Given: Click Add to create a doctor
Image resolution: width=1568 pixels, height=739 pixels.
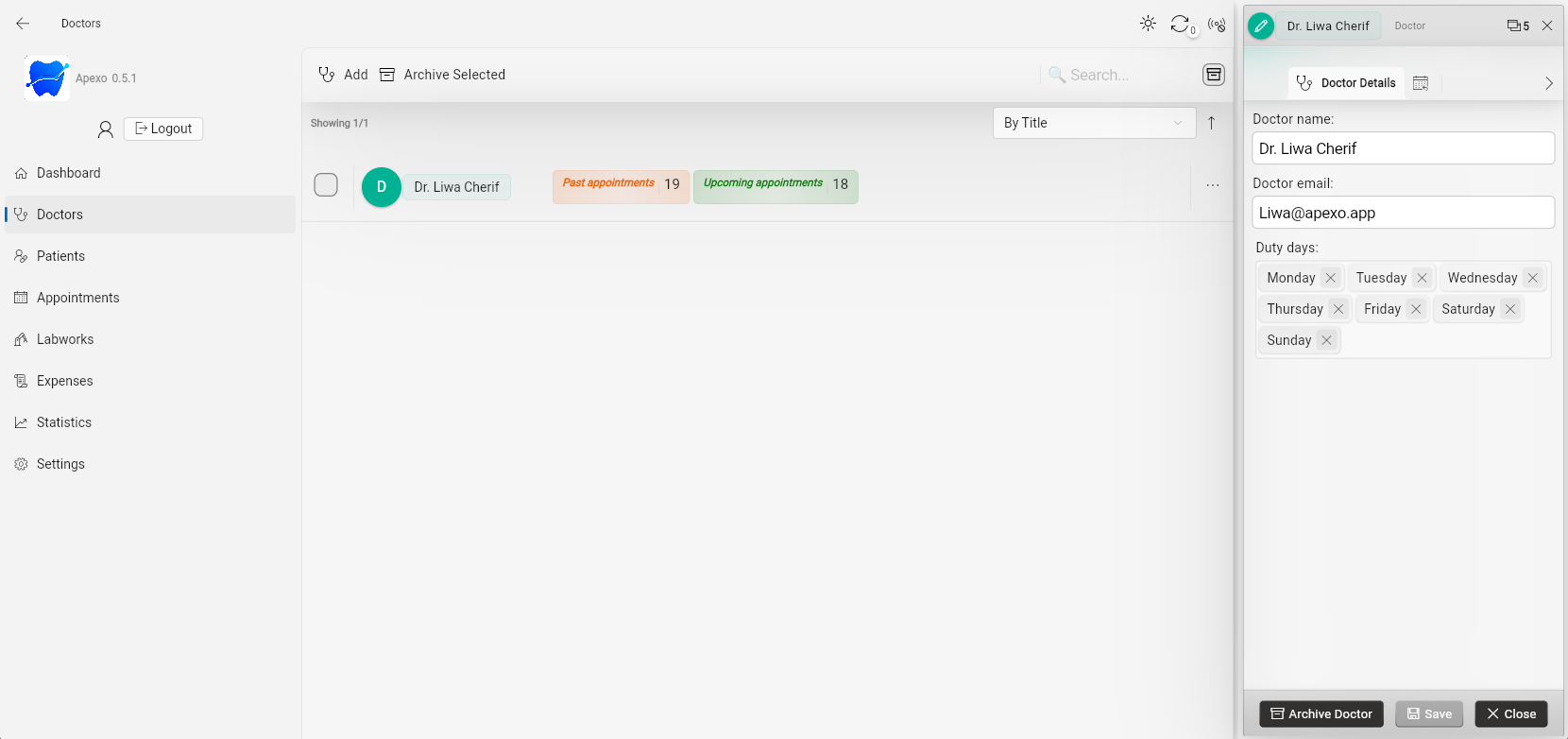Looking at the screenshot, I should click(x=343, y=75).
